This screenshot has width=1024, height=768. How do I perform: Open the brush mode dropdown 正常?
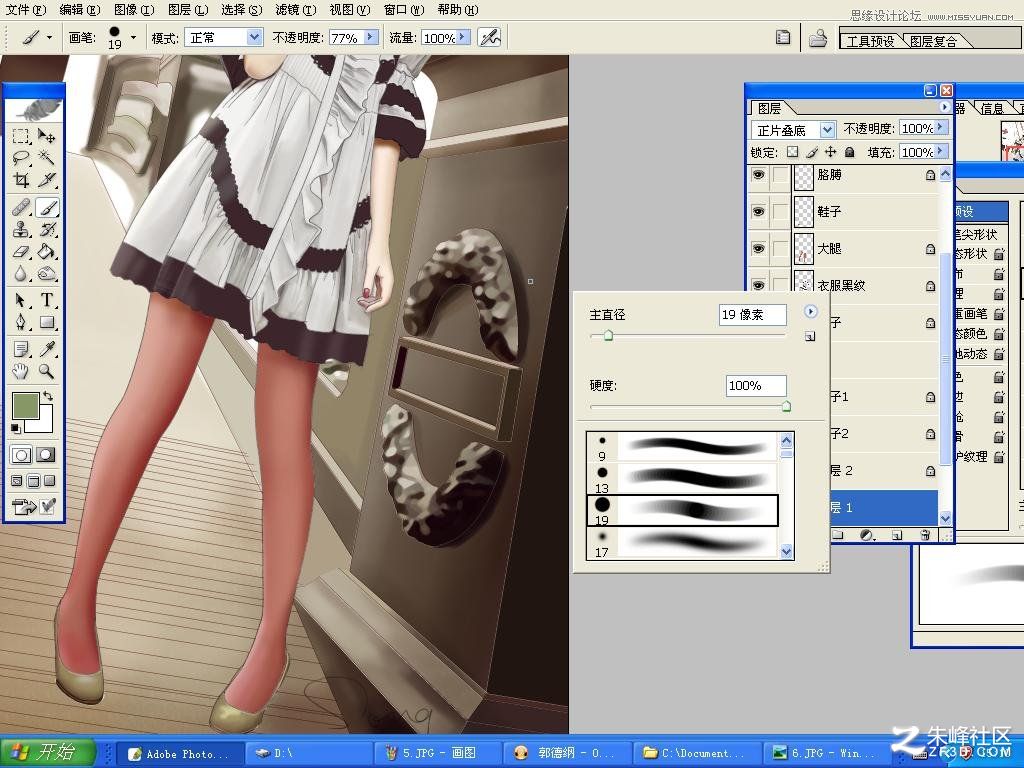click(255, 37)
